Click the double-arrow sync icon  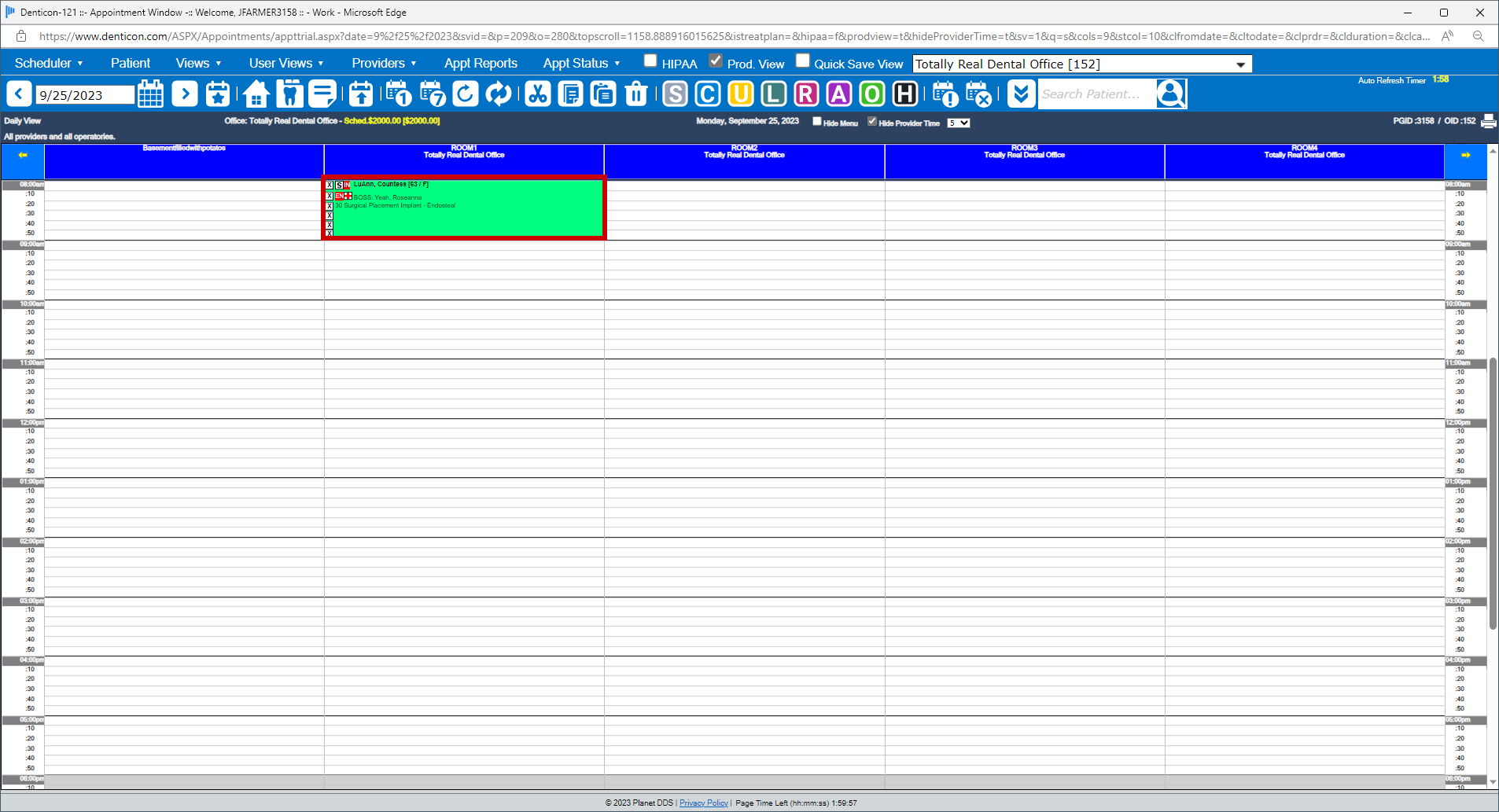499,94
